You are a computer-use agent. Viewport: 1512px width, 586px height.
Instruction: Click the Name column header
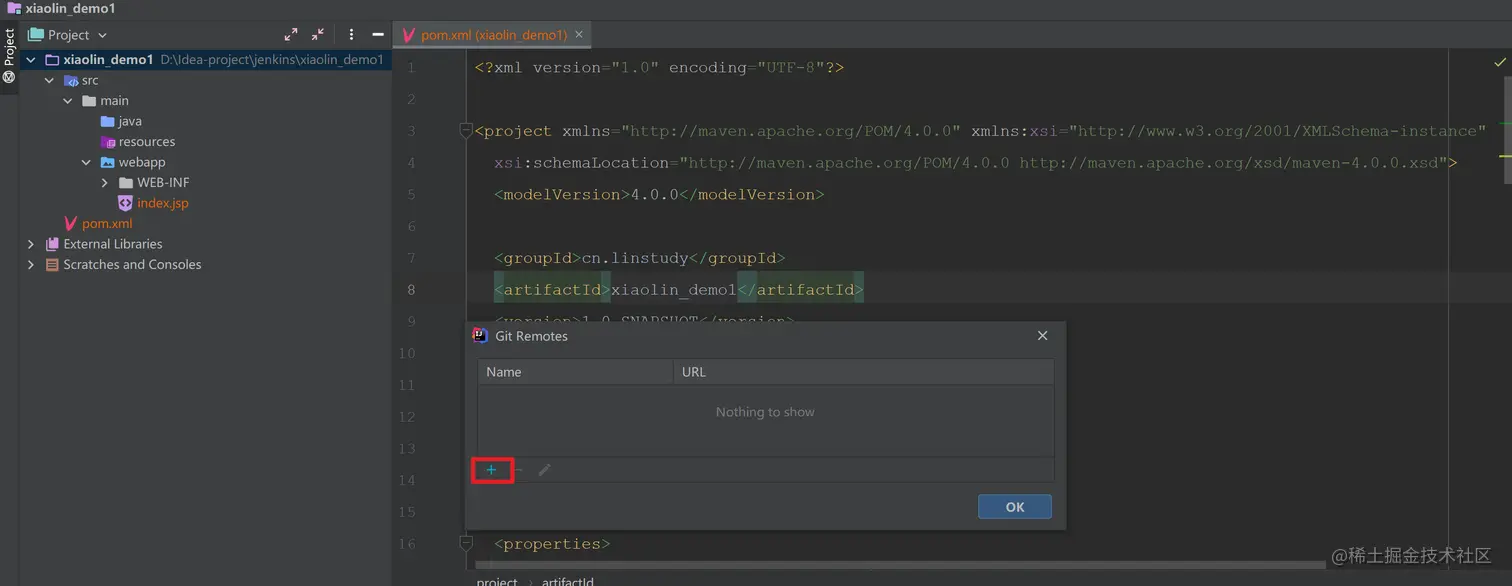(x=575, y=372)
